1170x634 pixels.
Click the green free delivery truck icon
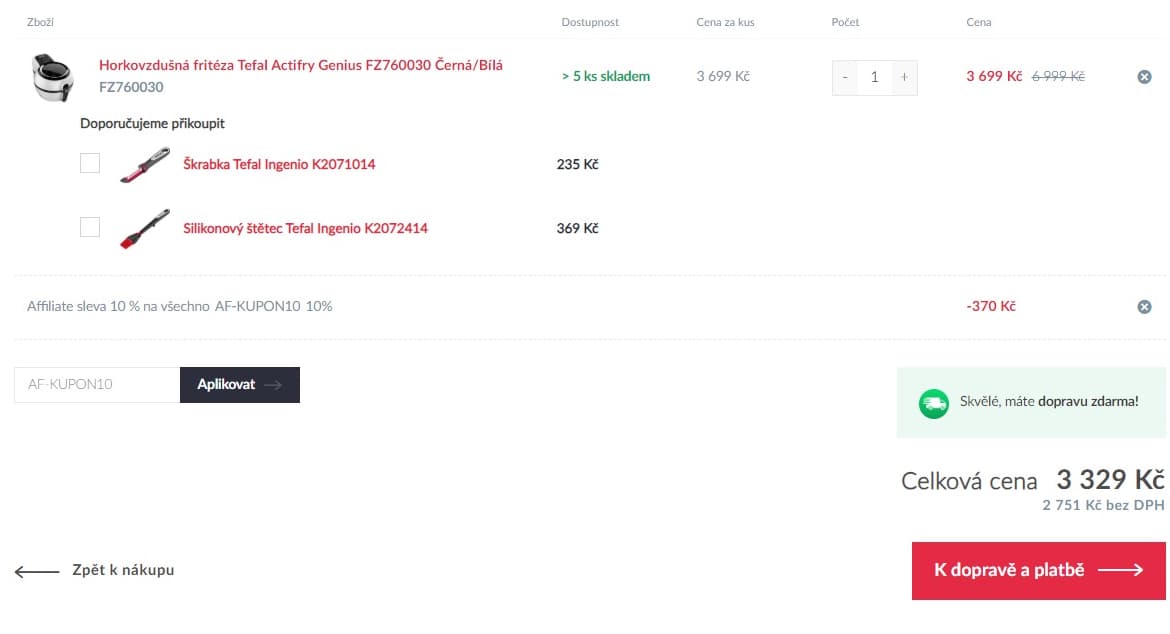click(x=933, y=404)
